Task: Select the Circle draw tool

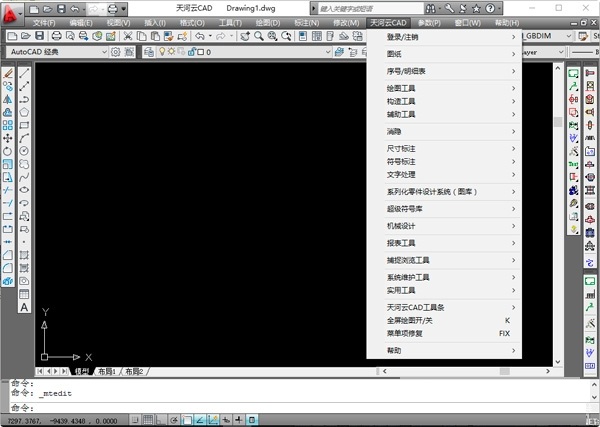Action: (24, 151)
